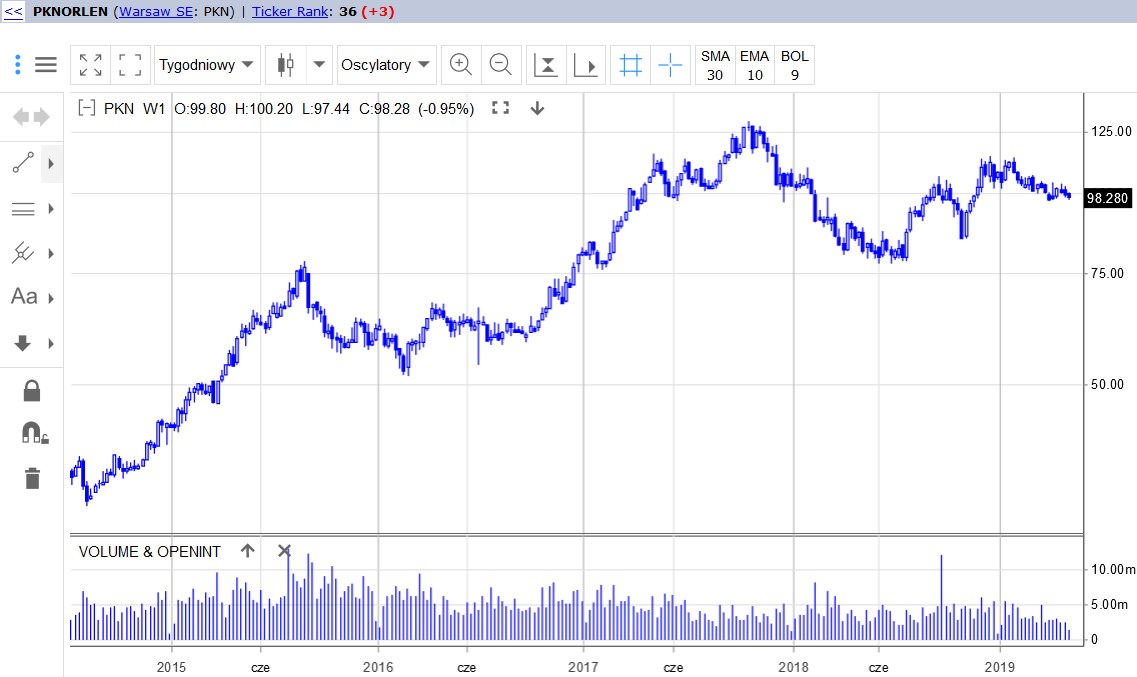Expand the chart type dropdown arrow

(319, 65)
